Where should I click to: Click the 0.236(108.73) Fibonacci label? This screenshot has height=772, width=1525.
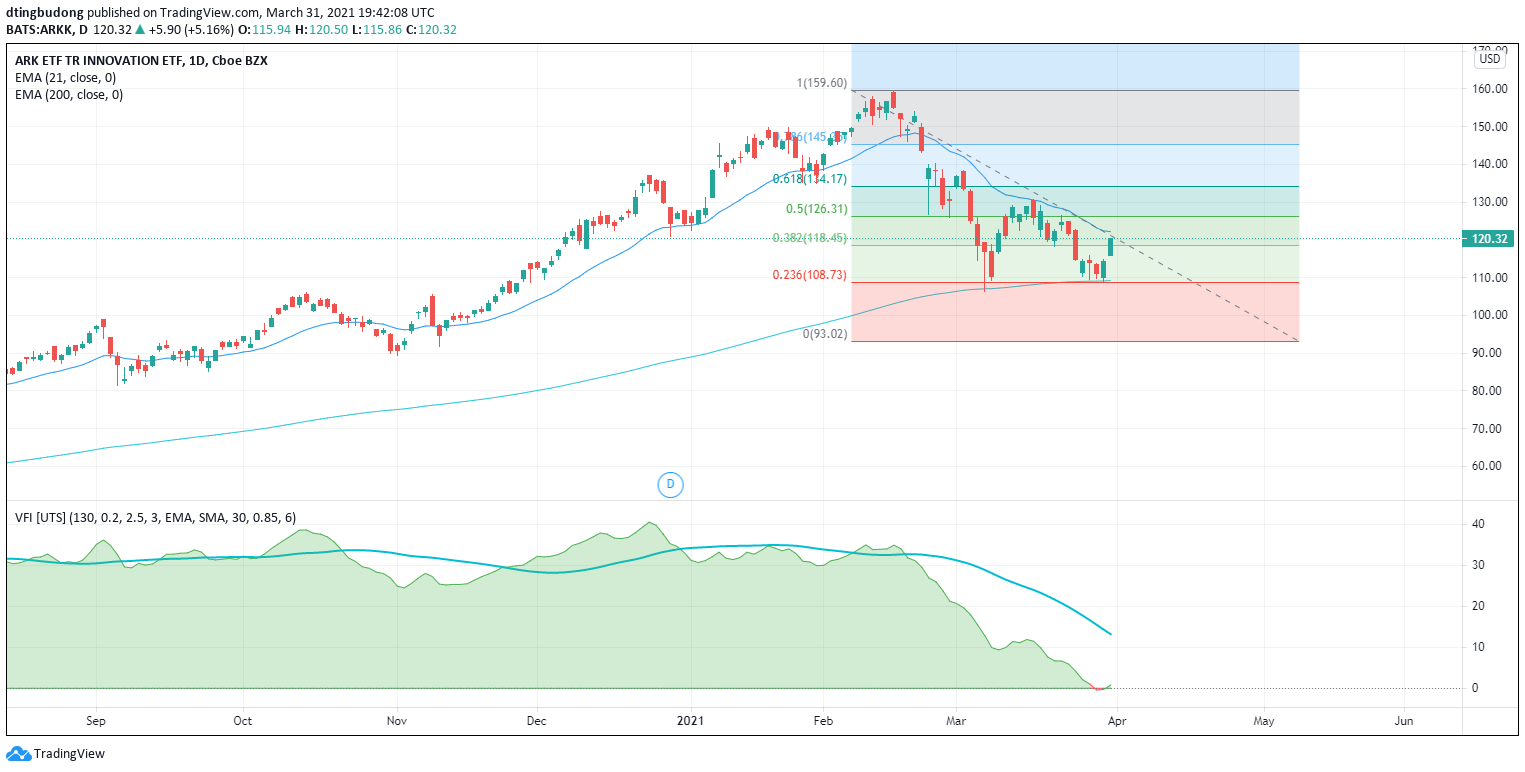[810, 275]
